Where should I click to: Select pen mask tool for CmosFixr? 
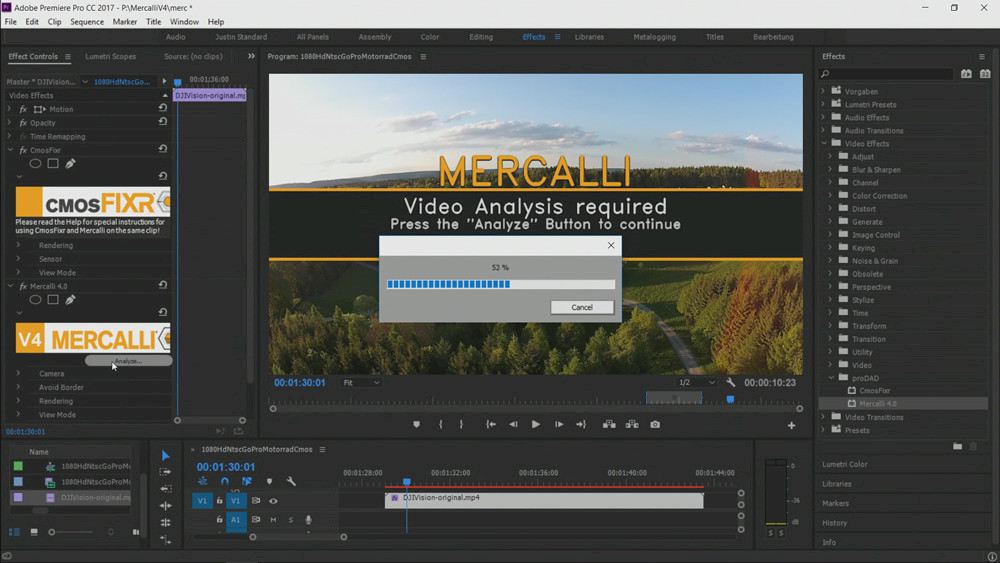(x=70, y=163)
